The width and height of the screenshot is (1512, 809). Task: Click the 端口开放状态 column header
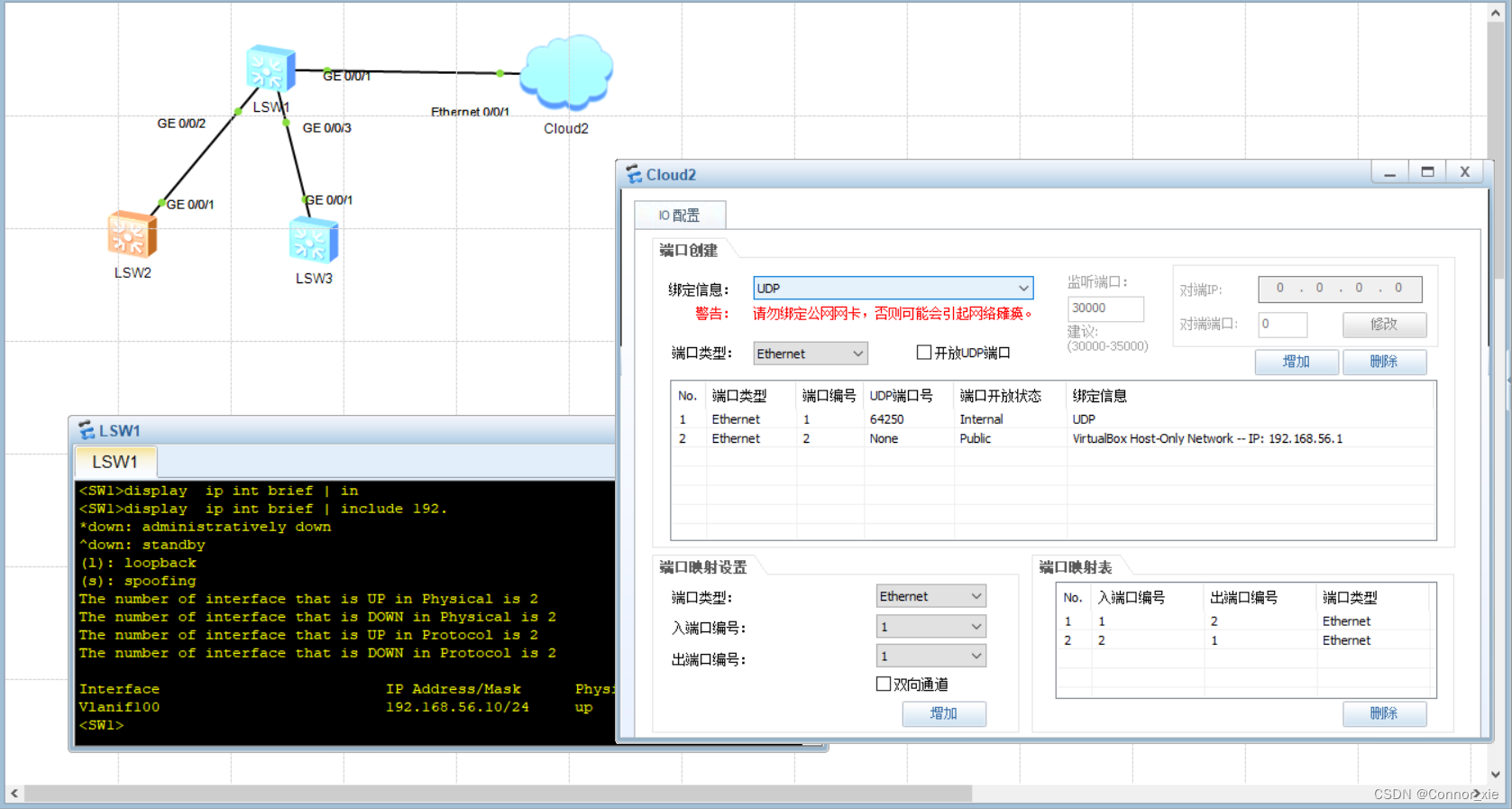(1010, 396)
